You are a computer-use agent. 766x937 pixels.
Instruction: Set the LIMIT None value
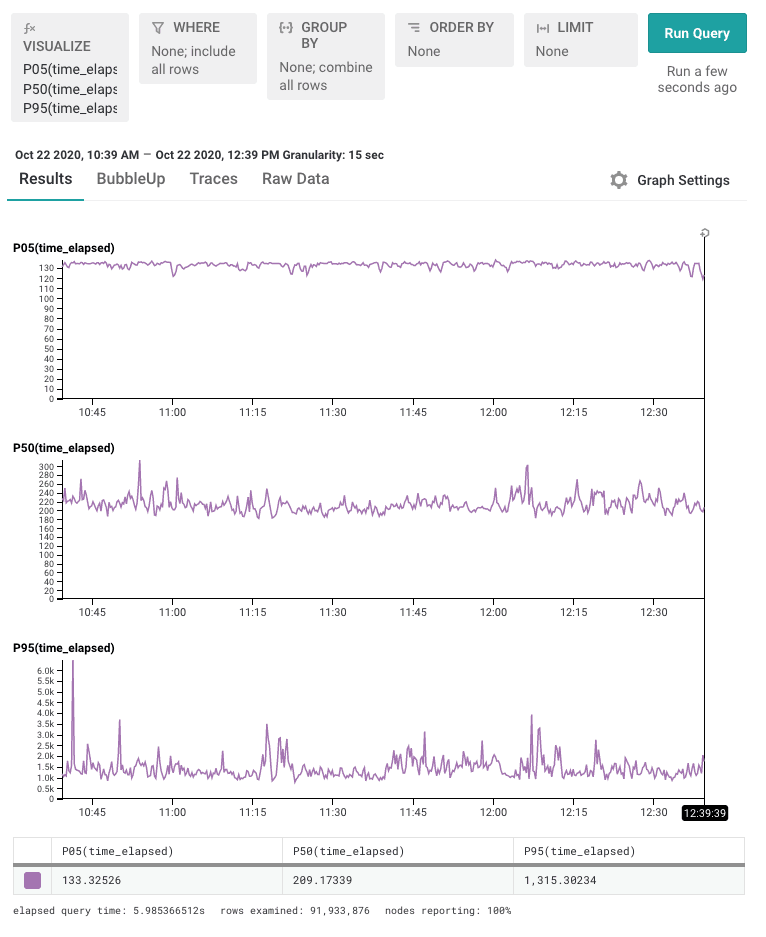552,51
